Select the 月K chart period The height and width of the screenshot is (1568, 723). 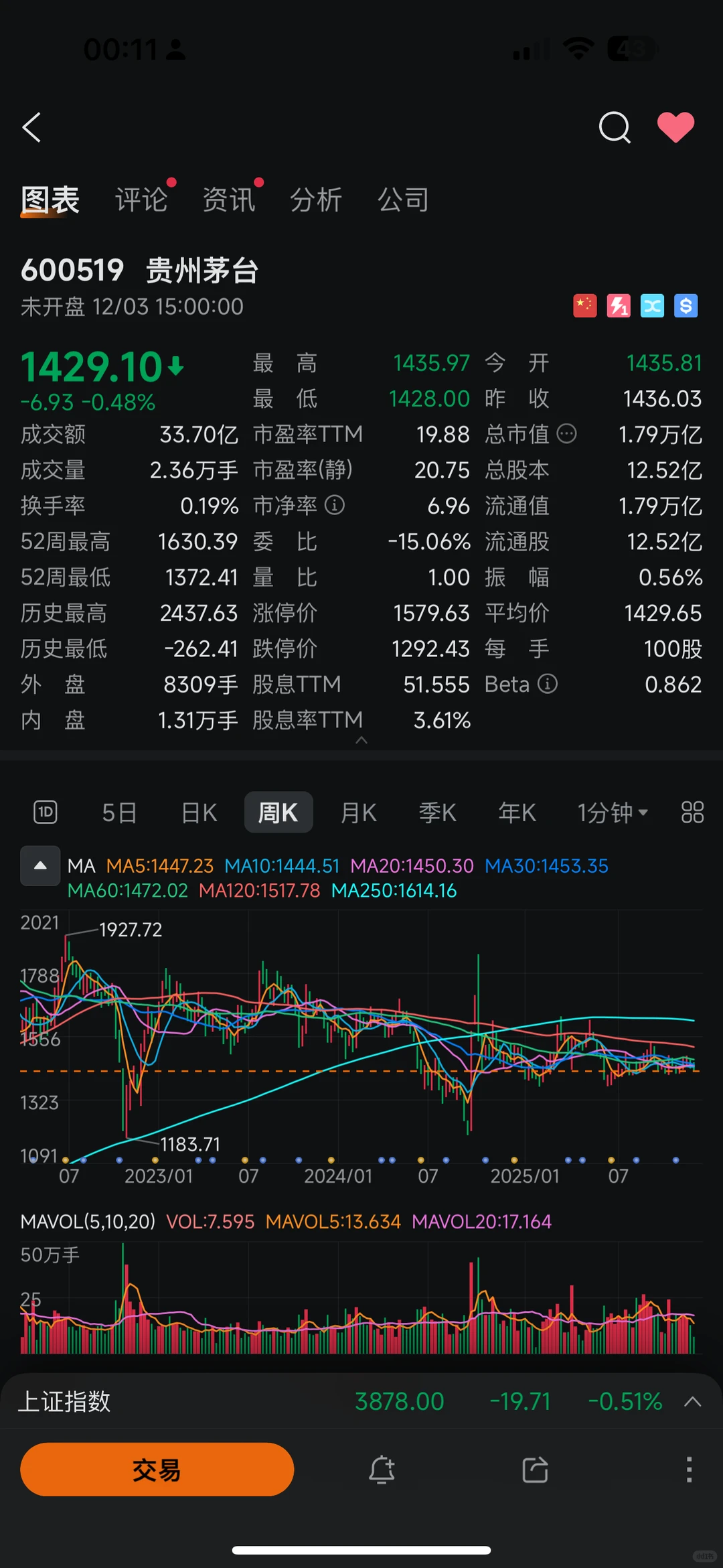click(x=358, y=812)
